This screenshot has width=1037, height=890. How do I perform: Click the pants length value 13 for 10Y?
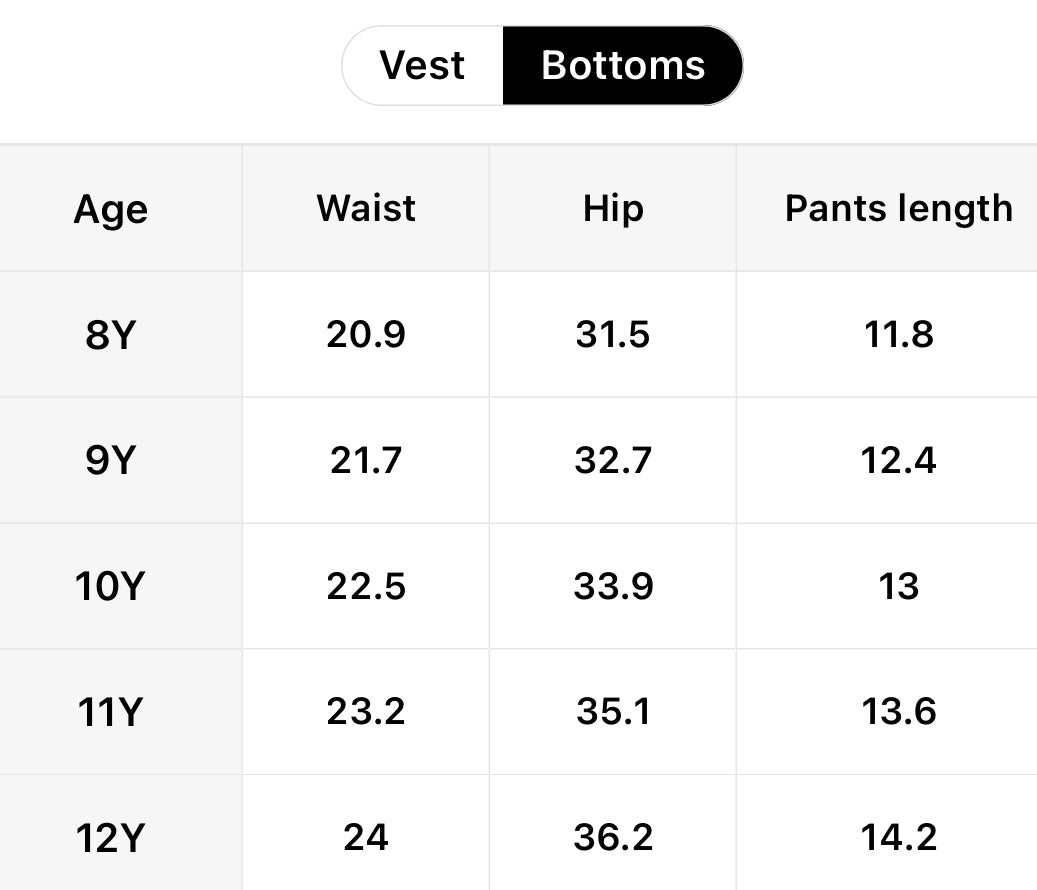(x=898, y=587)
